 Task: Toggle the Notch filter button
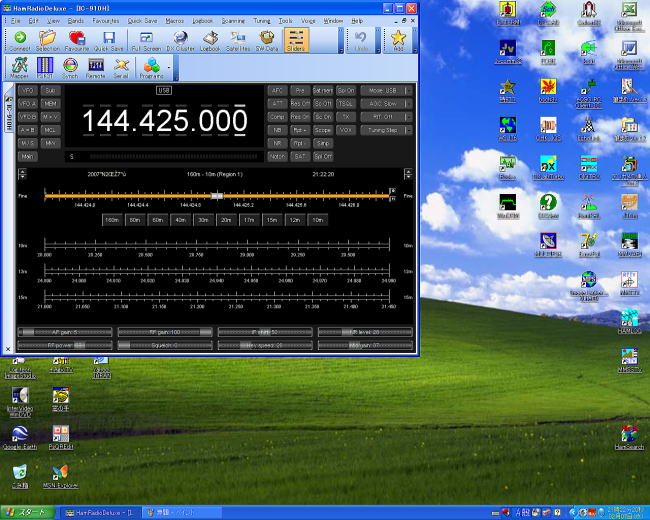(277, 157)
